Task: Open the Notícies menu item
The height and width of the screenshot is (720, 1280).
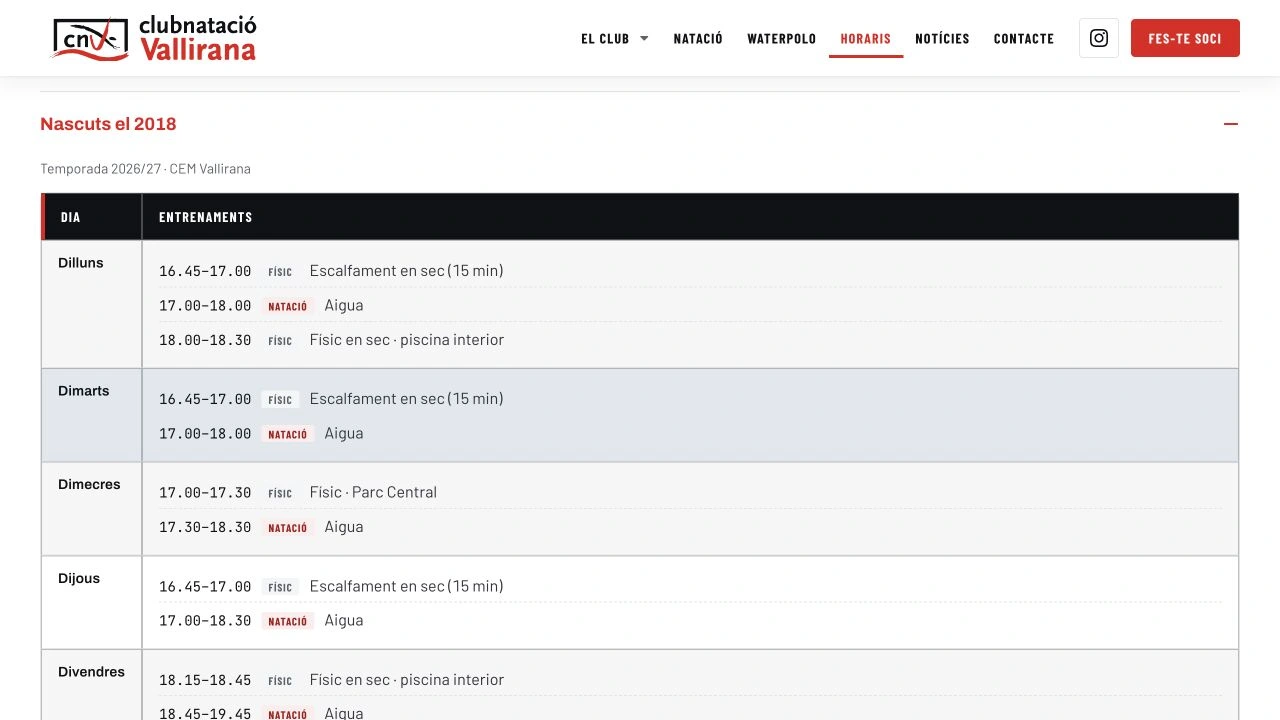Action: [x=942, y=38]
